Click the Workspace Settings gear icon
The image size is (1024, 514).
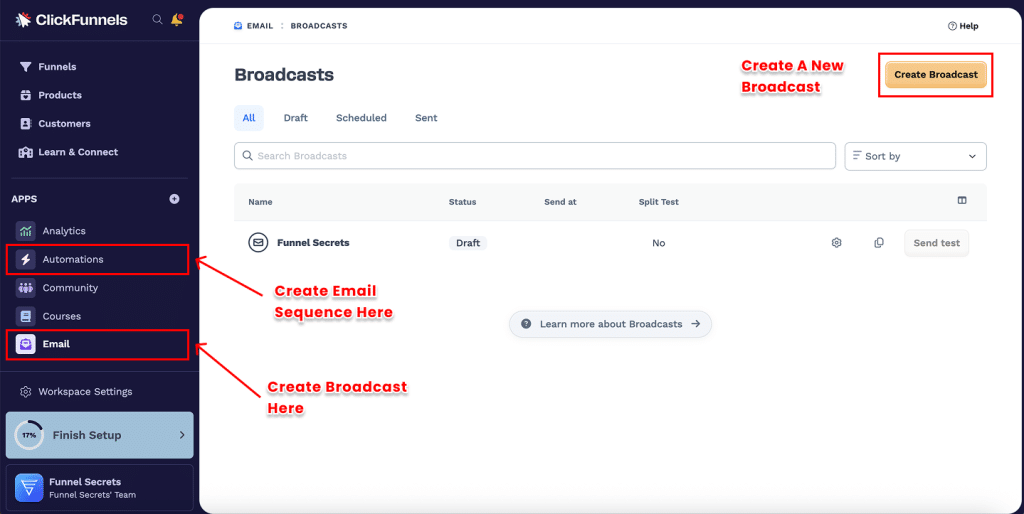(25, 392)
